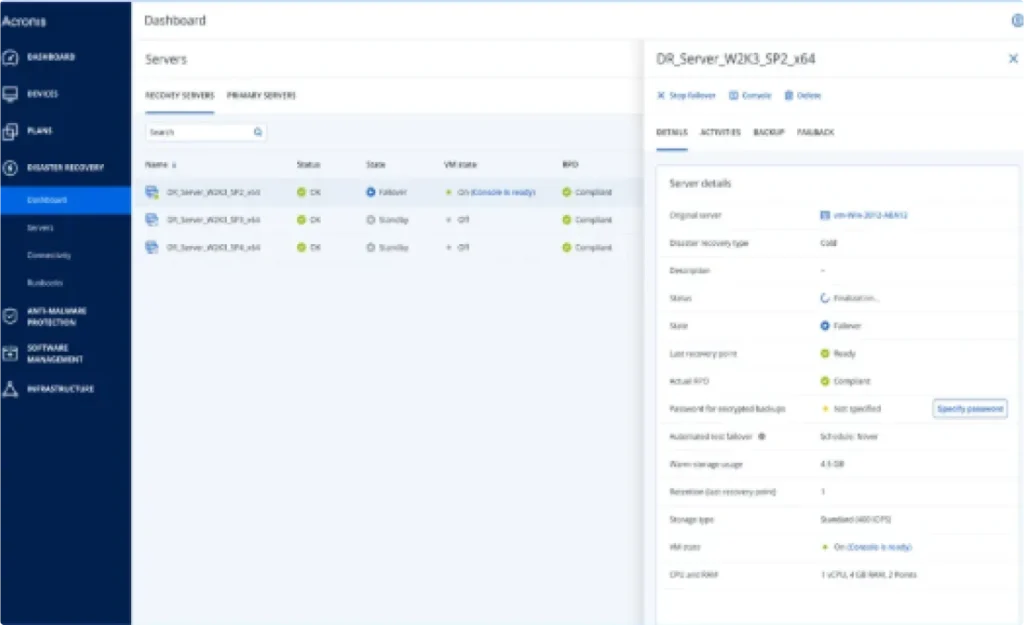Click the server icon of DR_Server_W2K3_SP4_x64 row

click(x=152, y=247)
